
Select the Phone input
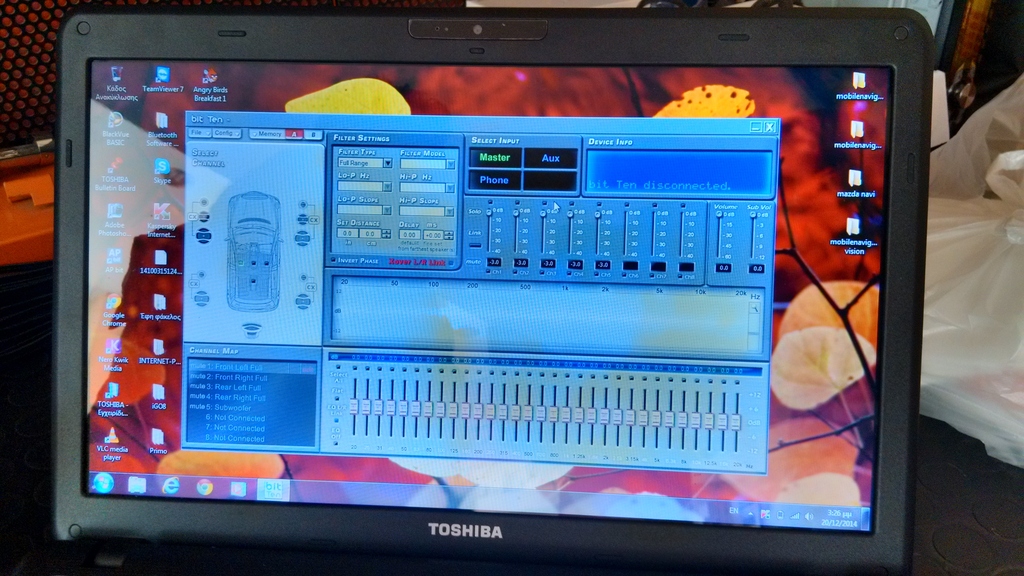[494, 180]
